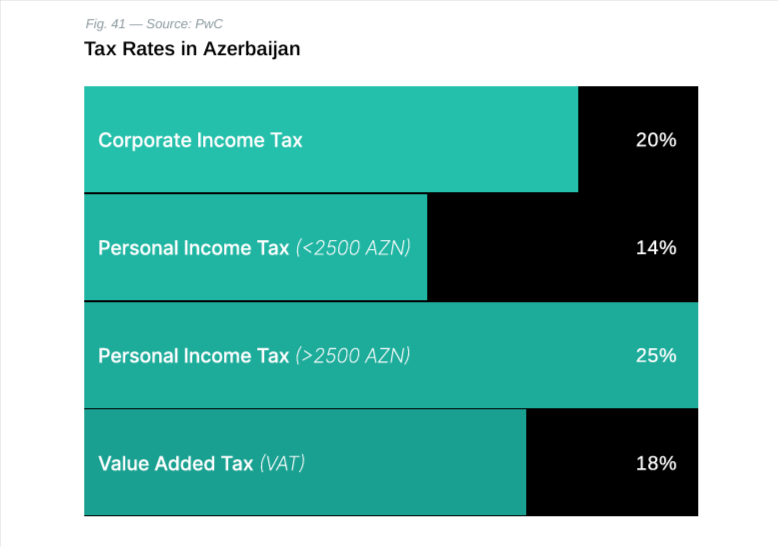
Task: Select the italic "(<2500 AZN)" text
Action: pyautogui.click(x=353, y=248)
